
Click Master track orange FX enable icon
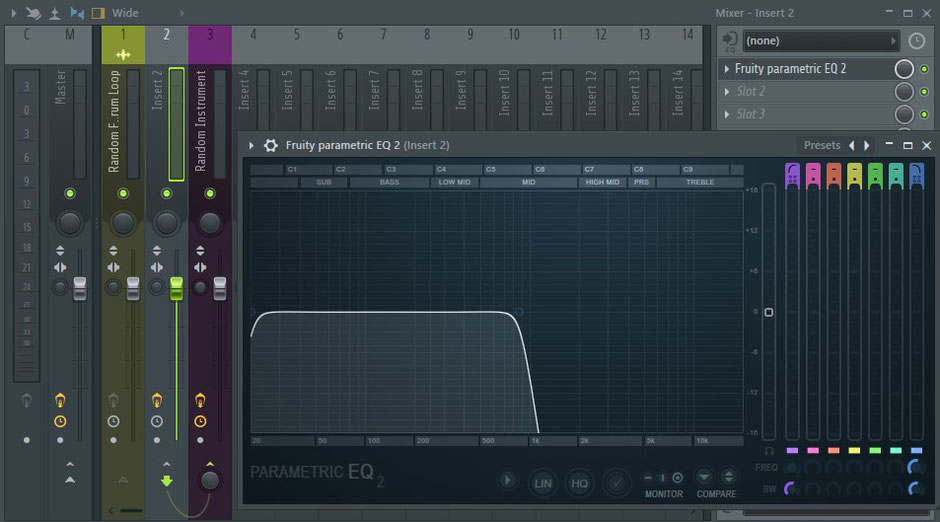[60, 400]
